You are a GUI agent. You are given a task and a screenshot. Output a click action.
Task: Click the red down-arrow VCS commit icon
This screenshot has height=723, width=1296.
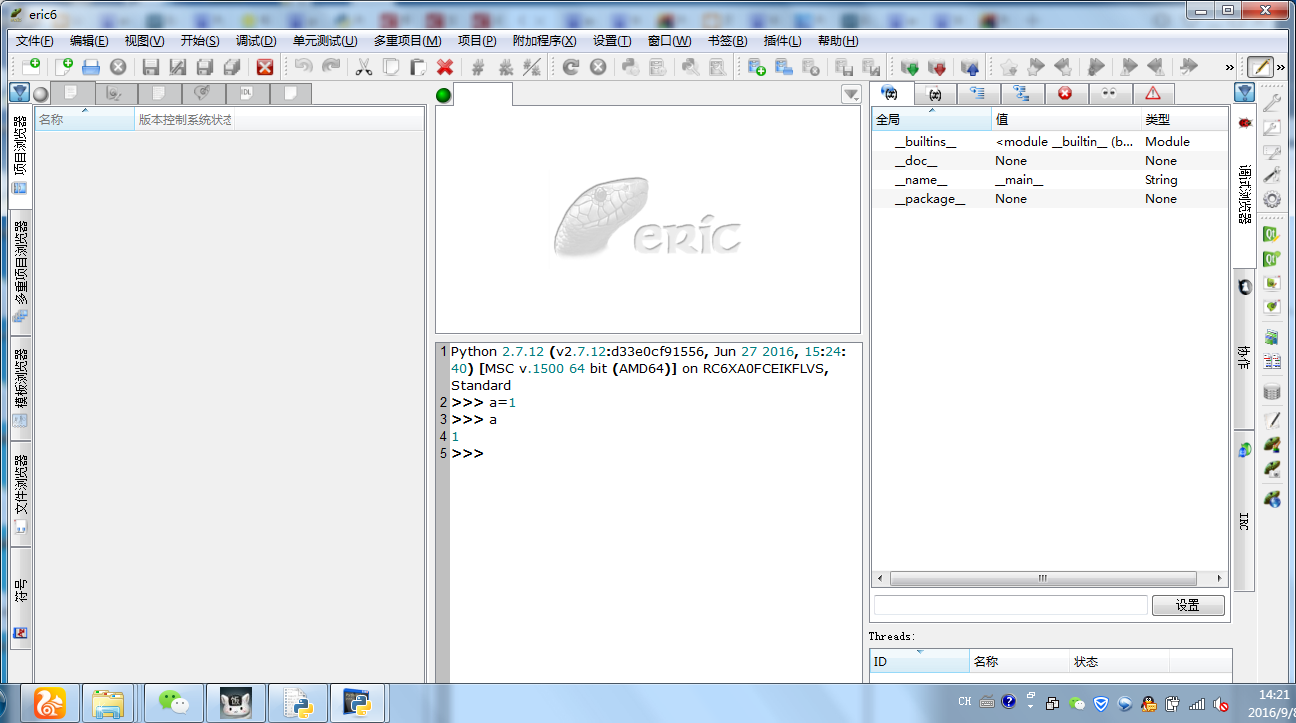(937, 66)
